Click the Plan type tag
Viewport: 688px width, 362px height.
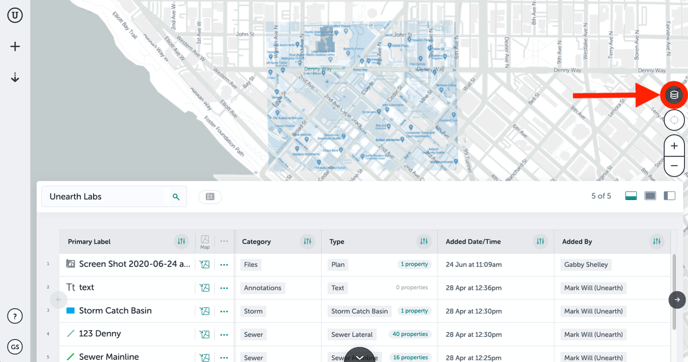(x=338, y=265)
